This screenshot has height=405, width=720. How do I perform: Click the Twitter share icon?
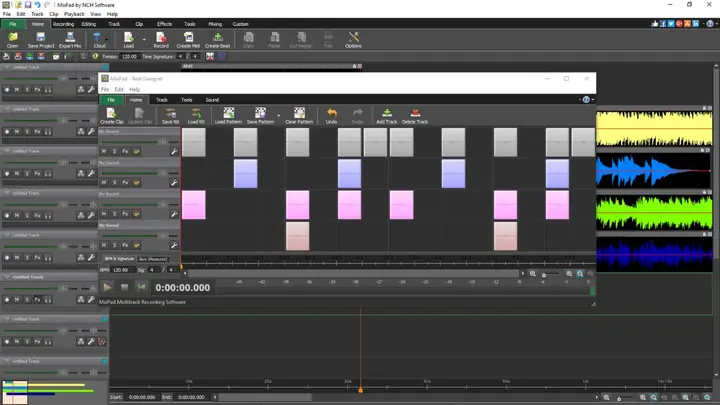click(671, 24)
